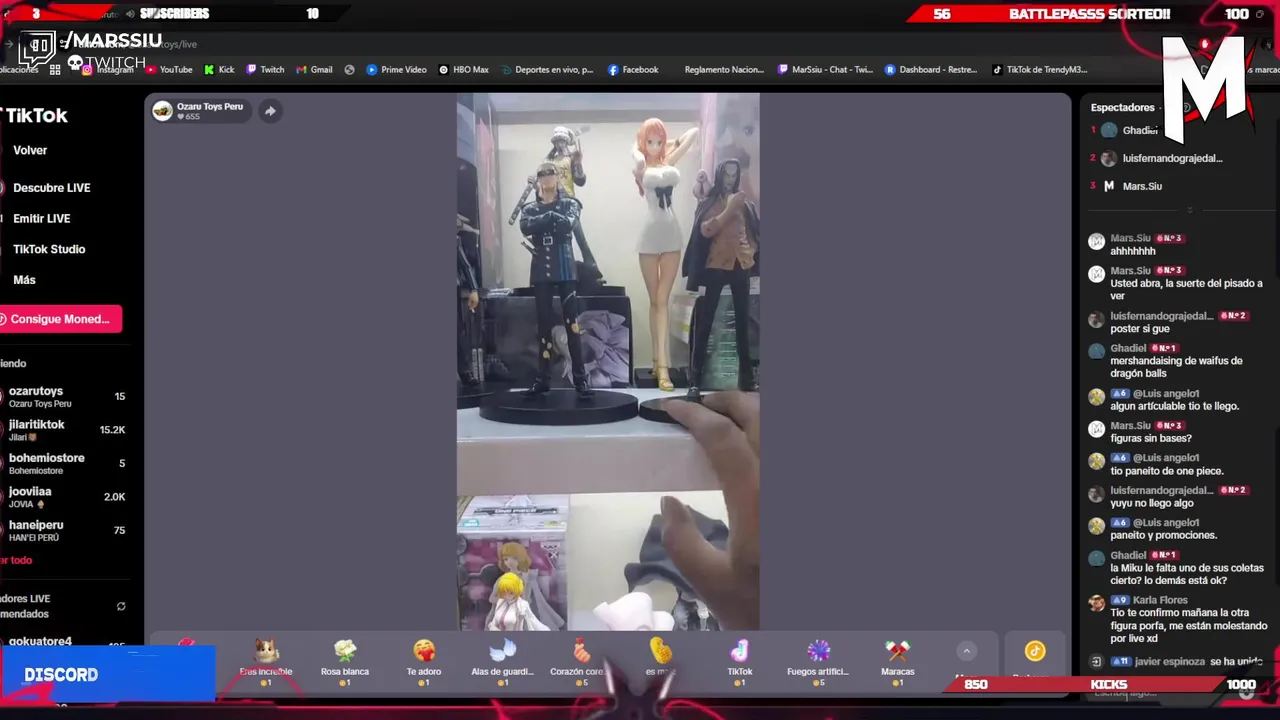
Task: Expand the gift tray with up chevron
Action: [x=966, y=651]
